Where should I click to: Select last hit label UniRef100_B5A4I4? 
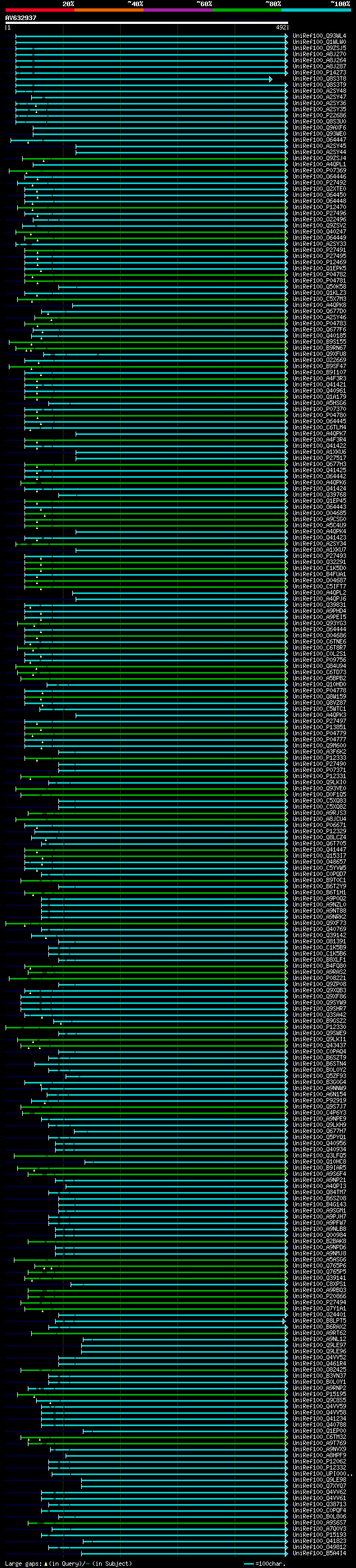point(319,1553)
